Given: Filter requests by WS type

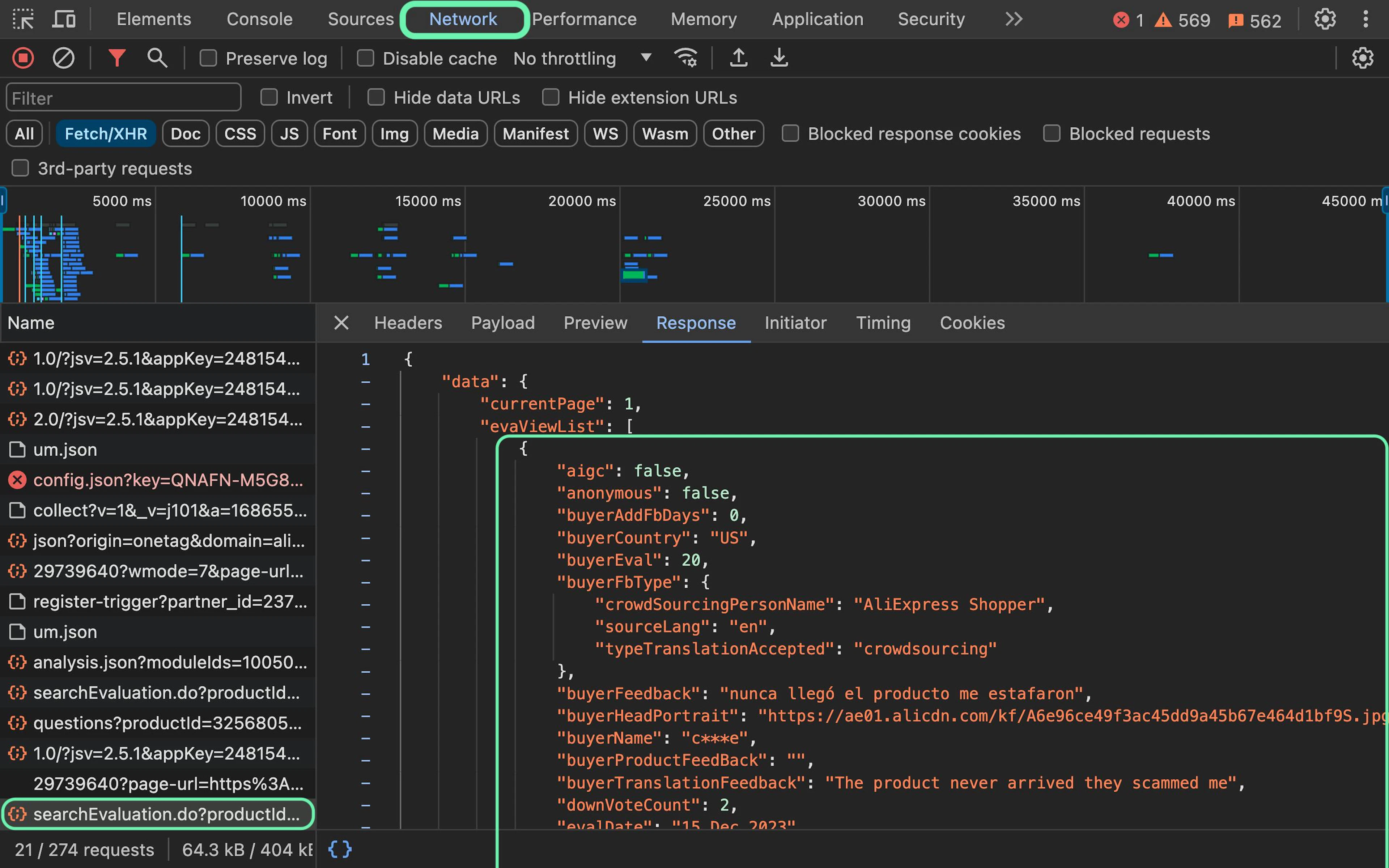Looking at the screenshot, I should (x=605, y=134).
